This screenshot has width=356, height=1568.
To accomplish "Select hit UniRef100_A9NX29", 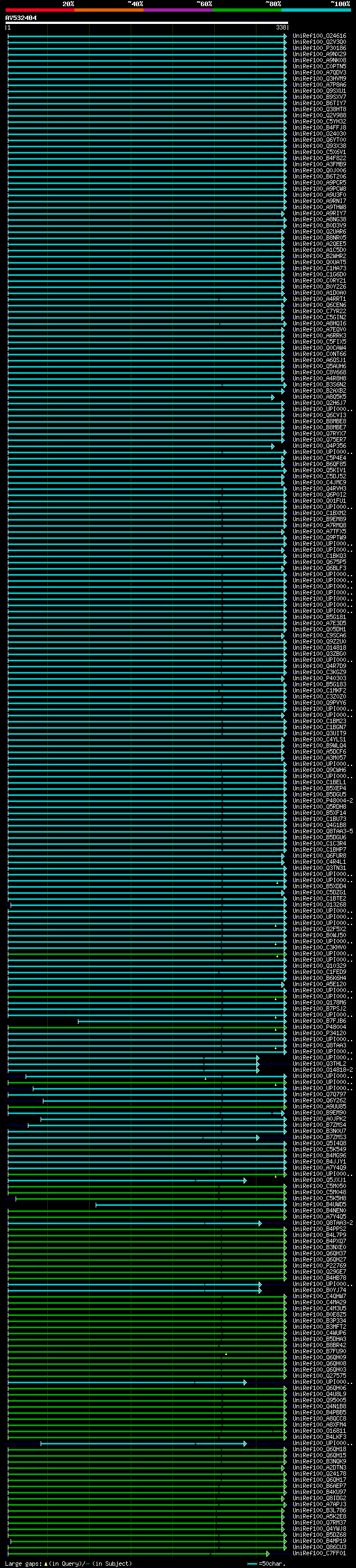I will 319,54.
